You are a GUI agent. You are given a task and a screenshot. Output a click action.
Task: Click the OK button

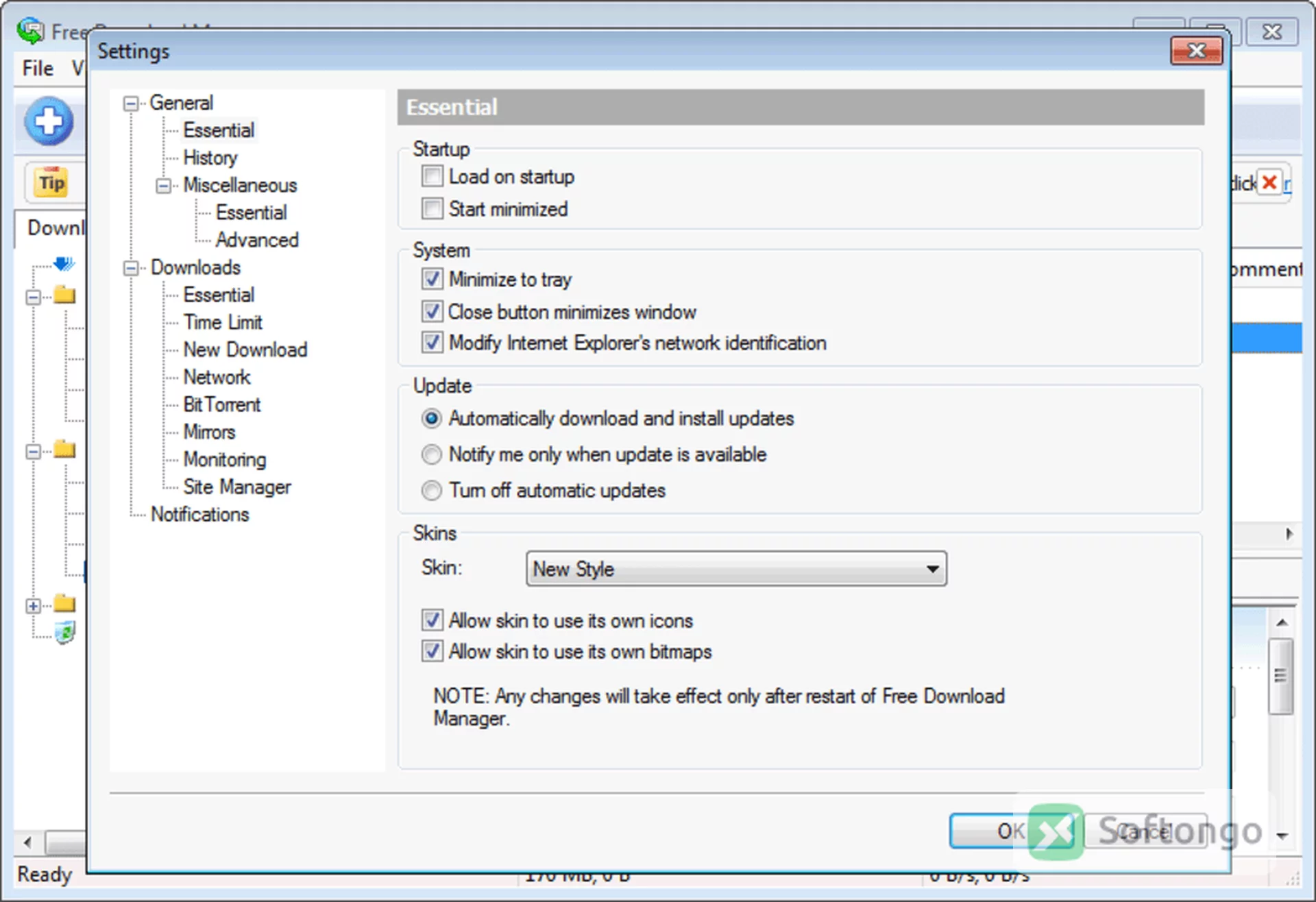click(x=1010, y=831)
